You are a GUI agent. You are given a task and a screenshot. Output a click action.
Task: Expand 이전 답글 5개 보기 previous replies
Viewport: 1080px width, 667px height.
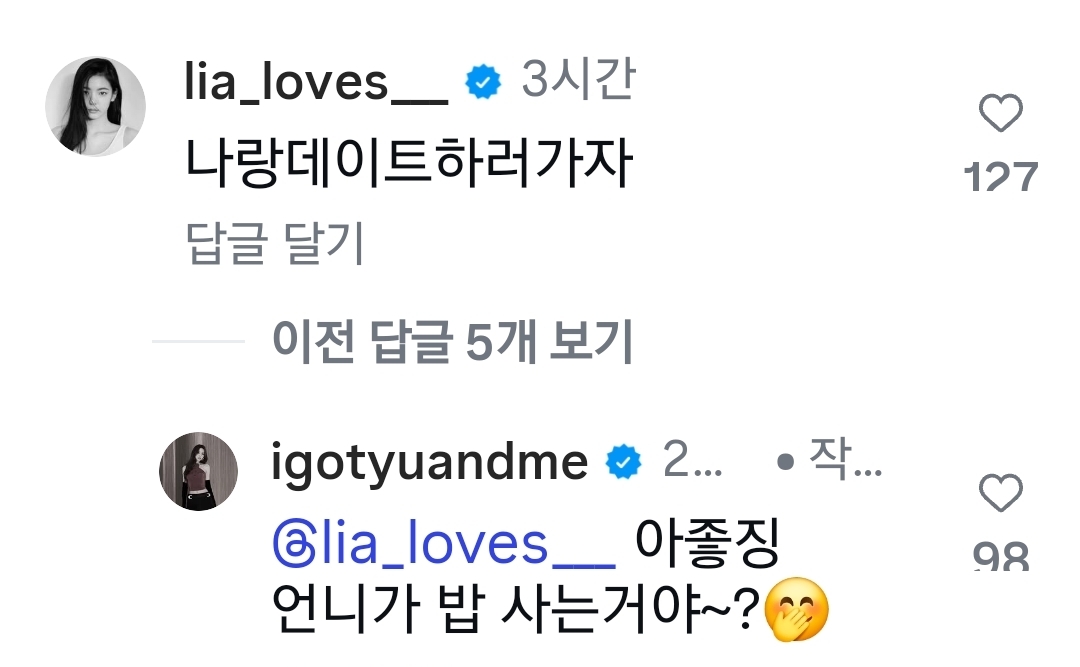point(452,343)
